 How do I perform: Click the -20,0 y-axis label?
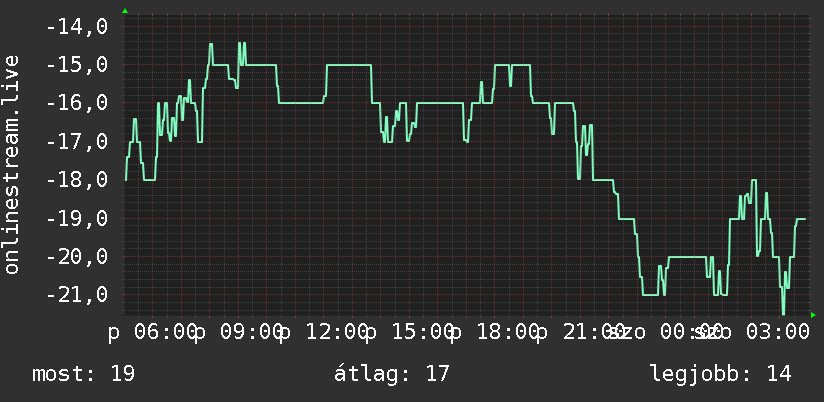77,256
